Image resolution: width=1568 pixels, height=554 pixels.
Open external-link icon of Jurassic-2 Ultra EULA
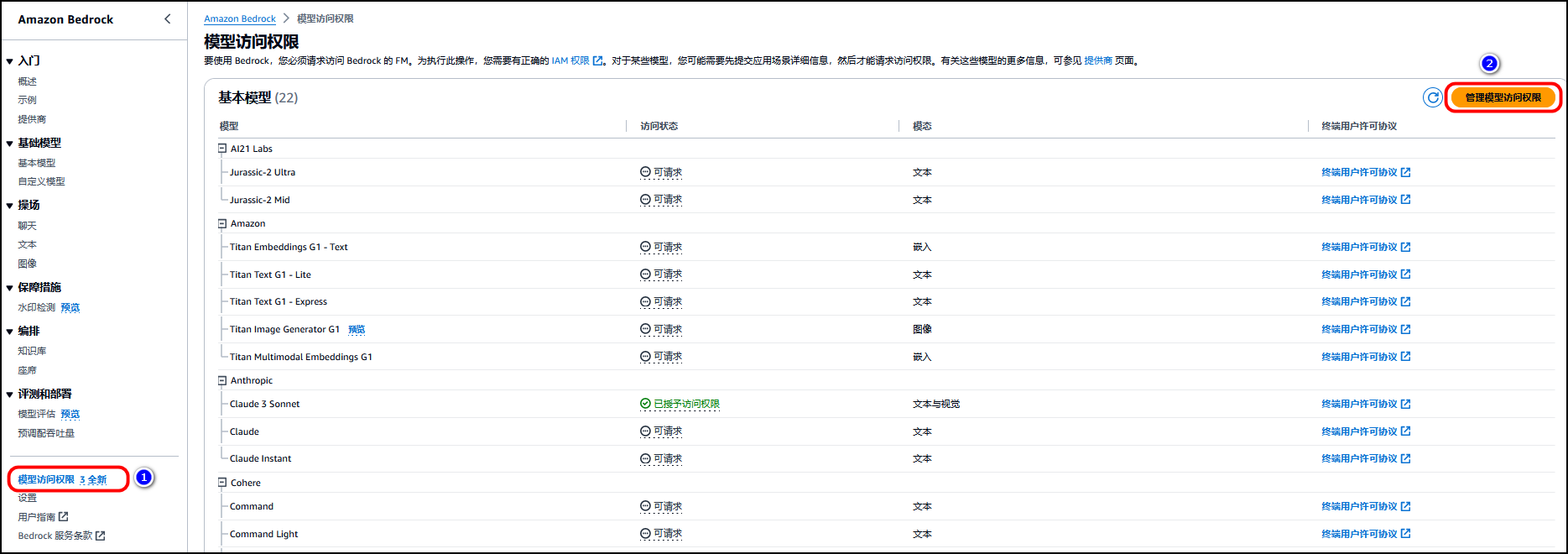(x=1405, y=172)
